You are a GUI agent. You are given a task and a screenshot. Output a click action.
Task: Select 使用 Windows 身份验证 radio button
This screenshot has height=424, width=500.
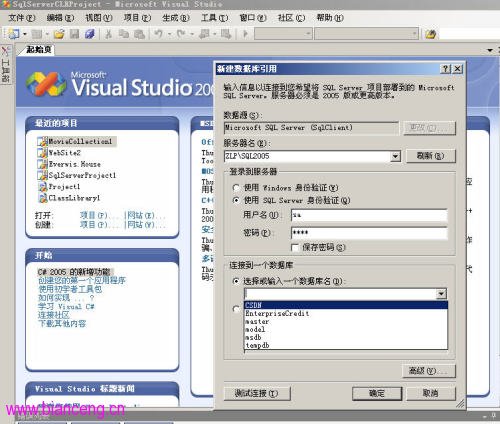click(236, 188)
